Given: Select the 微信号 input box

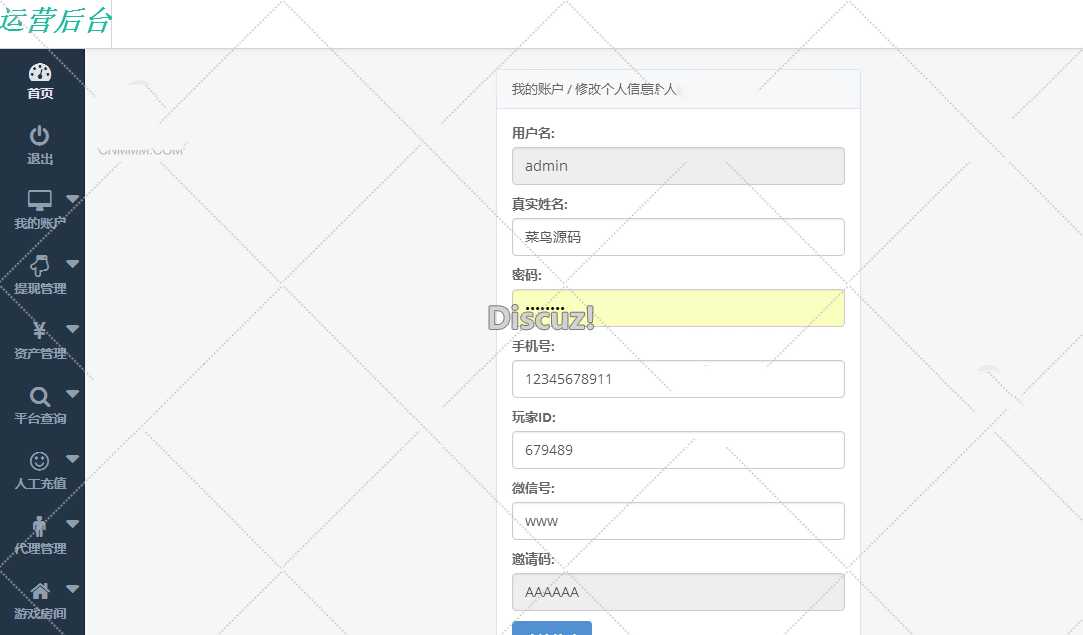Looking at the screenshot, I should 678,521.
